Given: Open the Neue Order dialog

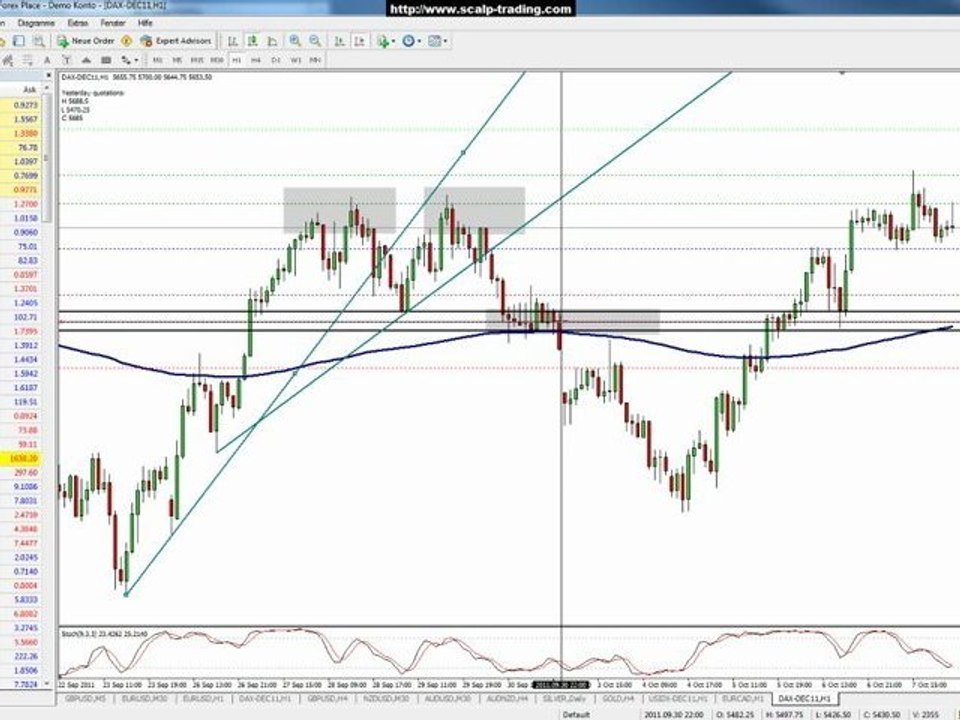Looking at the screenshot, I should point(86,41).
